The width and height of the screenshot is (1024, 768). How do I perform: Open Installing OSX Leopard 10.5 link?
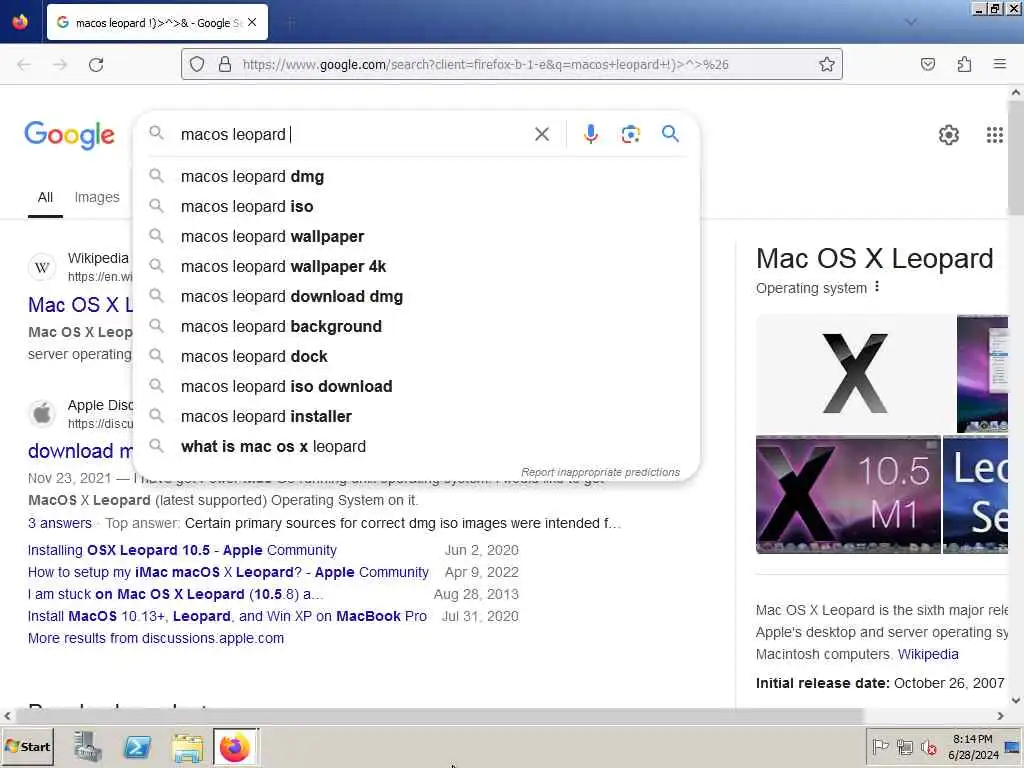[182, 550]
